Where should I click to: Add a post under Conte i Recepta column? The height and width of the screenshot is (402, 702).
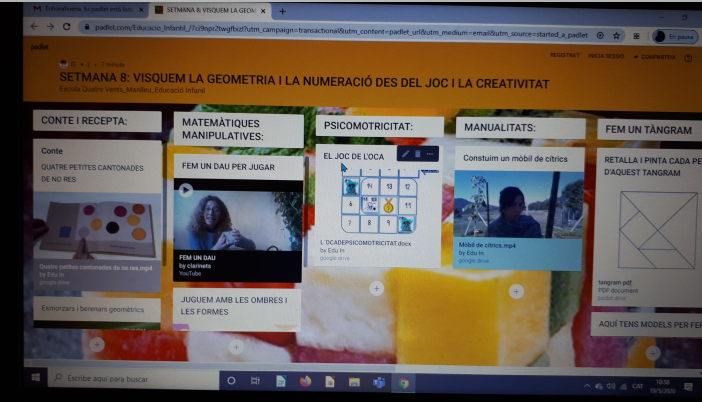point(96,344)
